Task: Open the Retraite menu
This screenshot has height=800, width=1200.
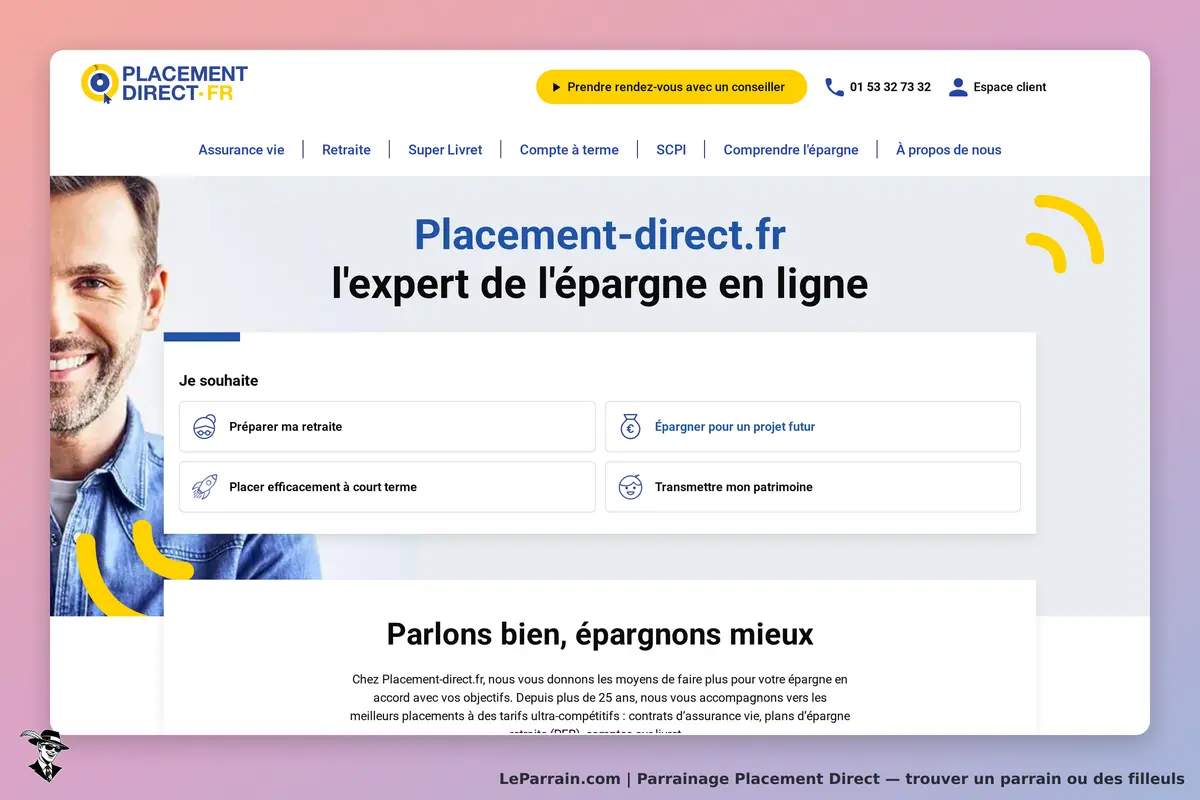Action: tap(346, 150)
